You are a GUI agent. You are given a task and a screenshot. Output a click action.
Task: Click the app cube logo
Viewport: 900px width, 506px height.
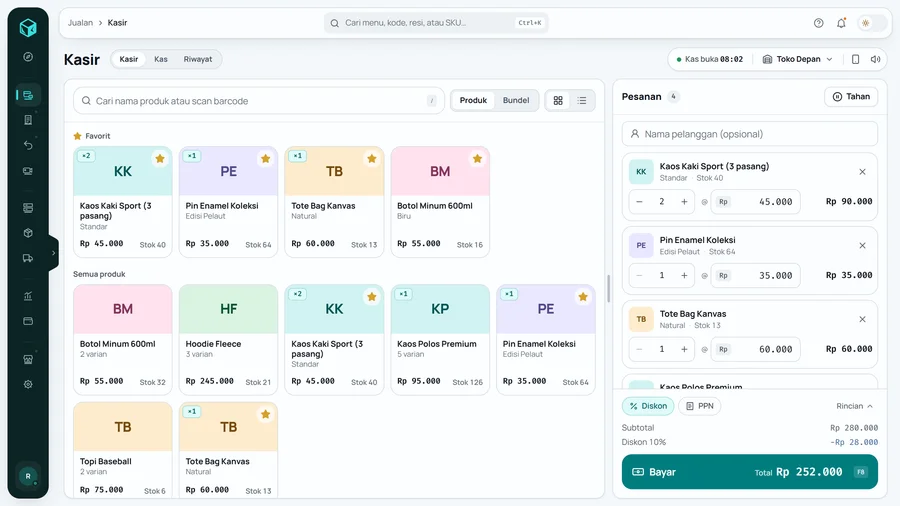click(x=28, y=27)
